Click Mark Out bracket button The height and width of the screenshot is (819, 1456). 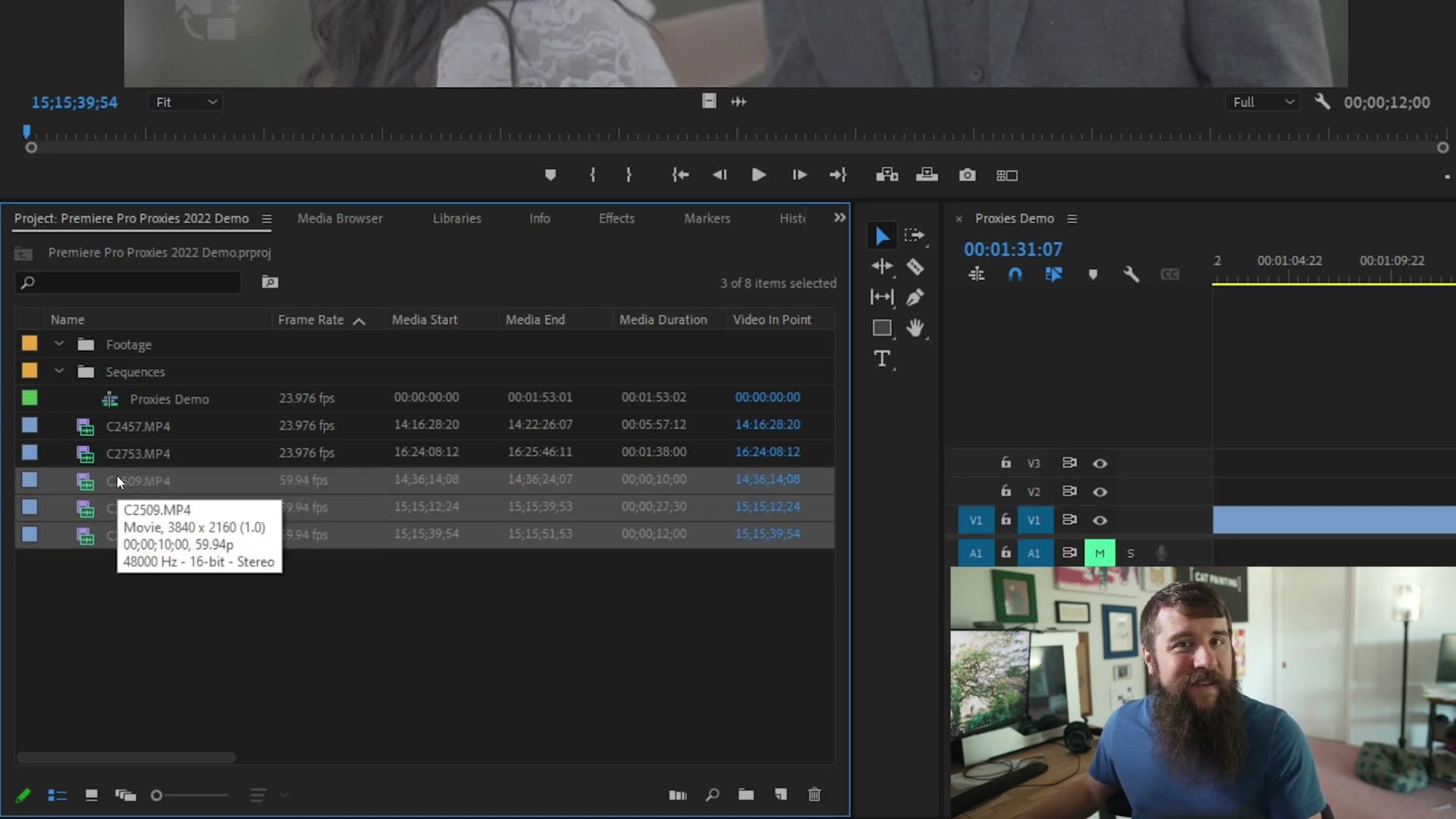[629, 175]
